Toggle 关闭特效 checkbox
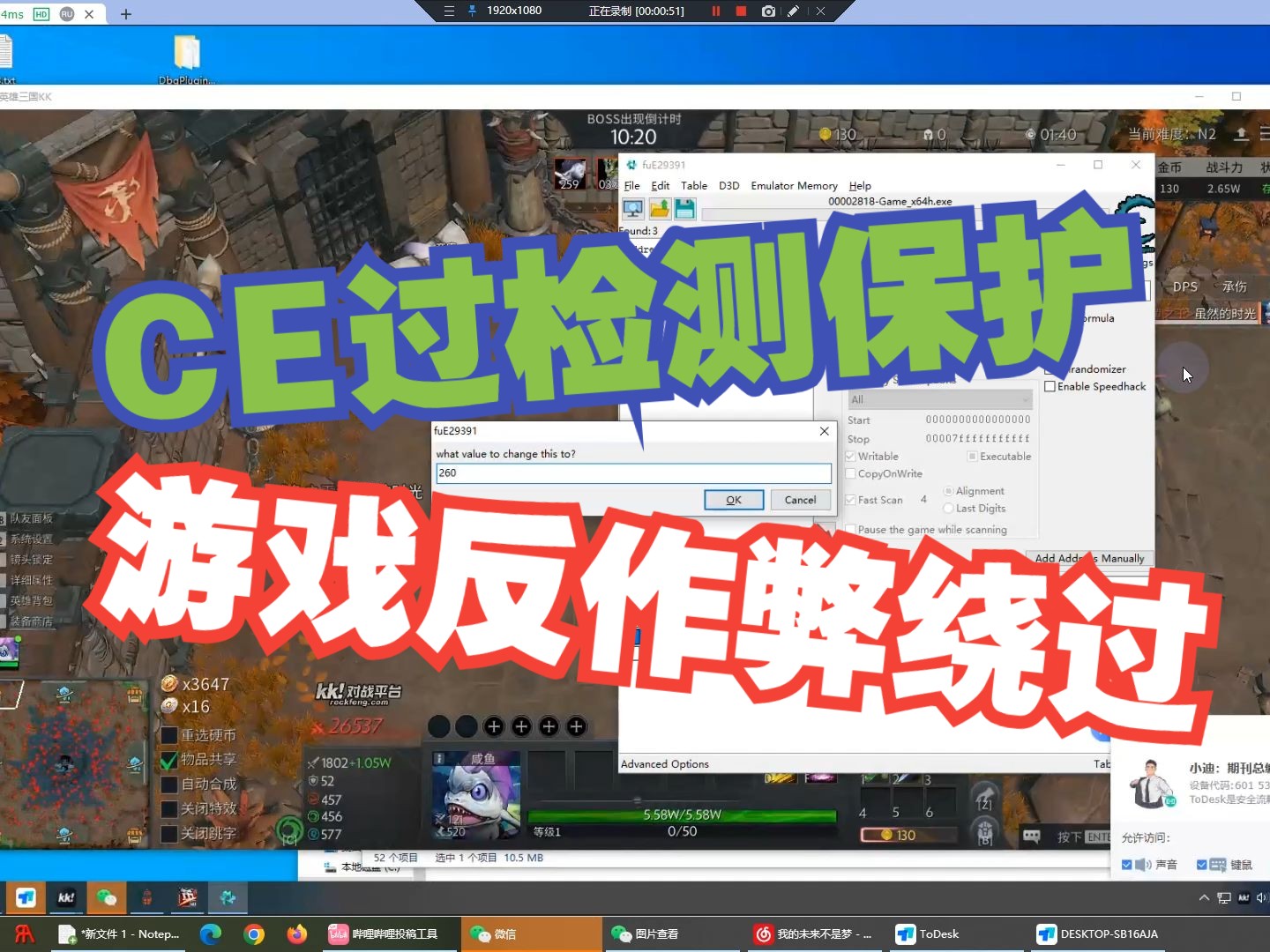This screenshot has width=1270, height=952. click(x=169, y=809)
